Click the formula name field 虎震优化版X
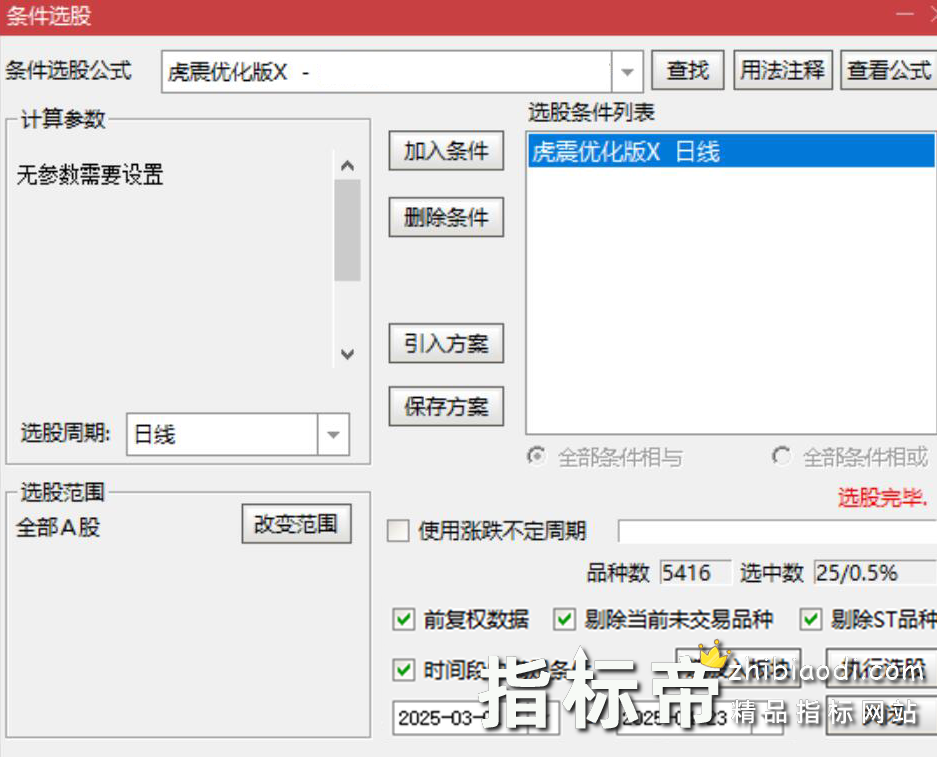Screen dimensions: 937x757 point(386,72)
